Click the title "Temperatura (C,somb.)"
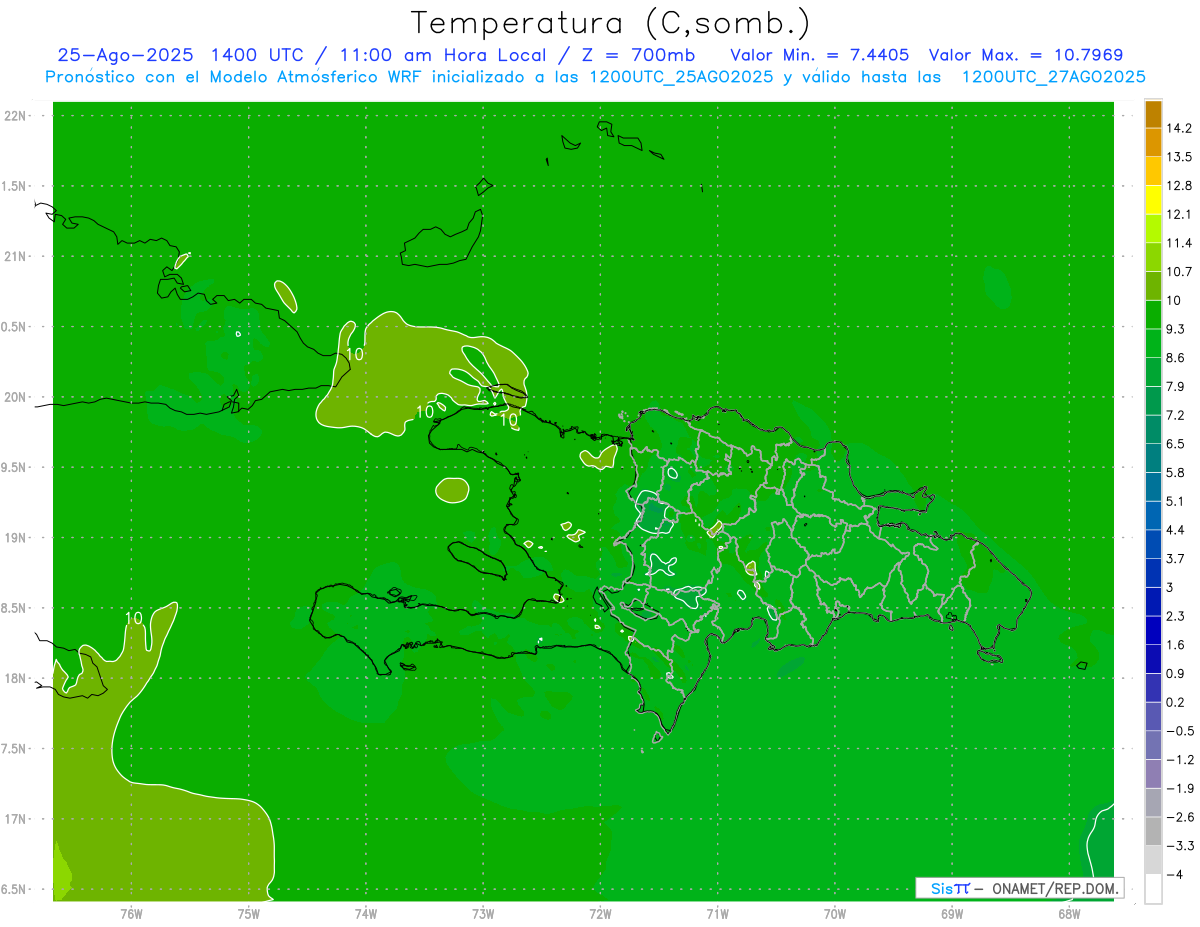 coord(610,22)
